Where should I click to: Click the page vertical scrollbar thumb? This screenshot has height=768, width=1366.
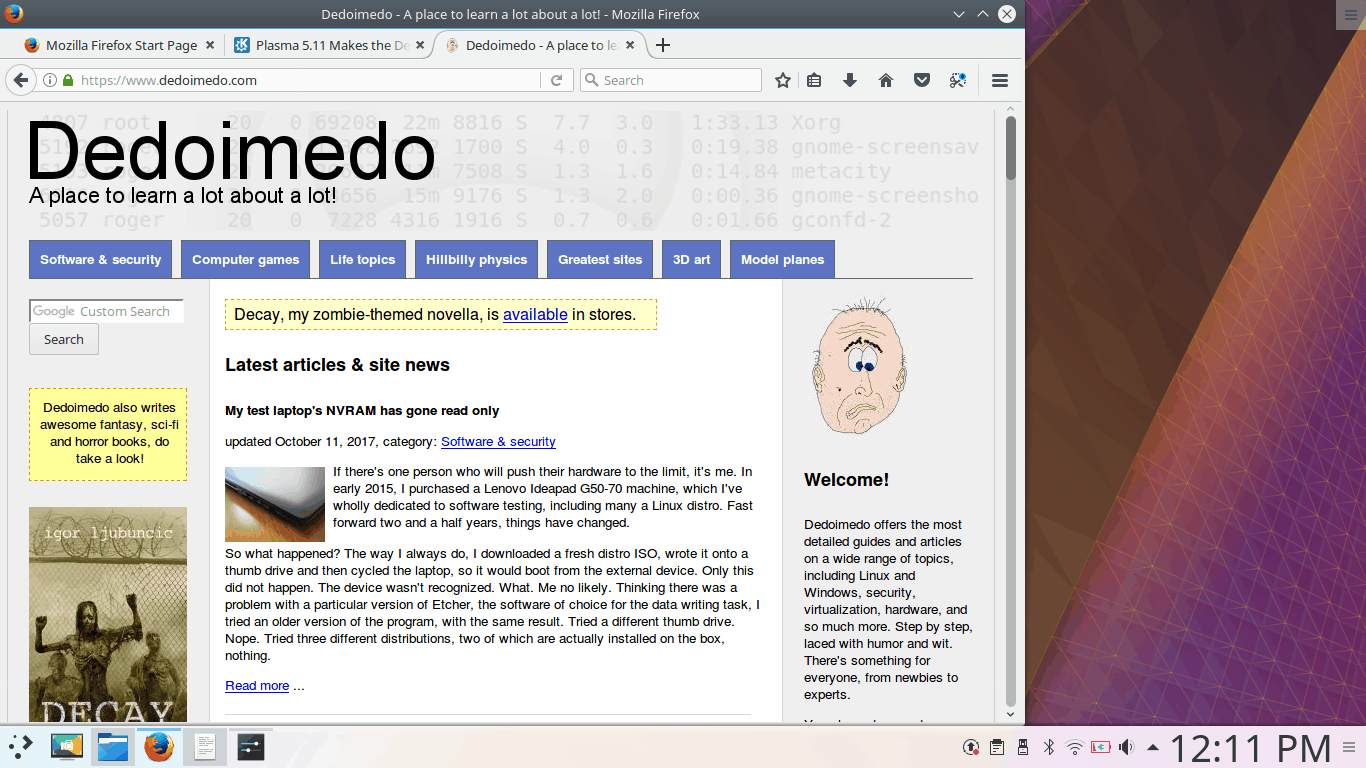[x=1010, y=148]
